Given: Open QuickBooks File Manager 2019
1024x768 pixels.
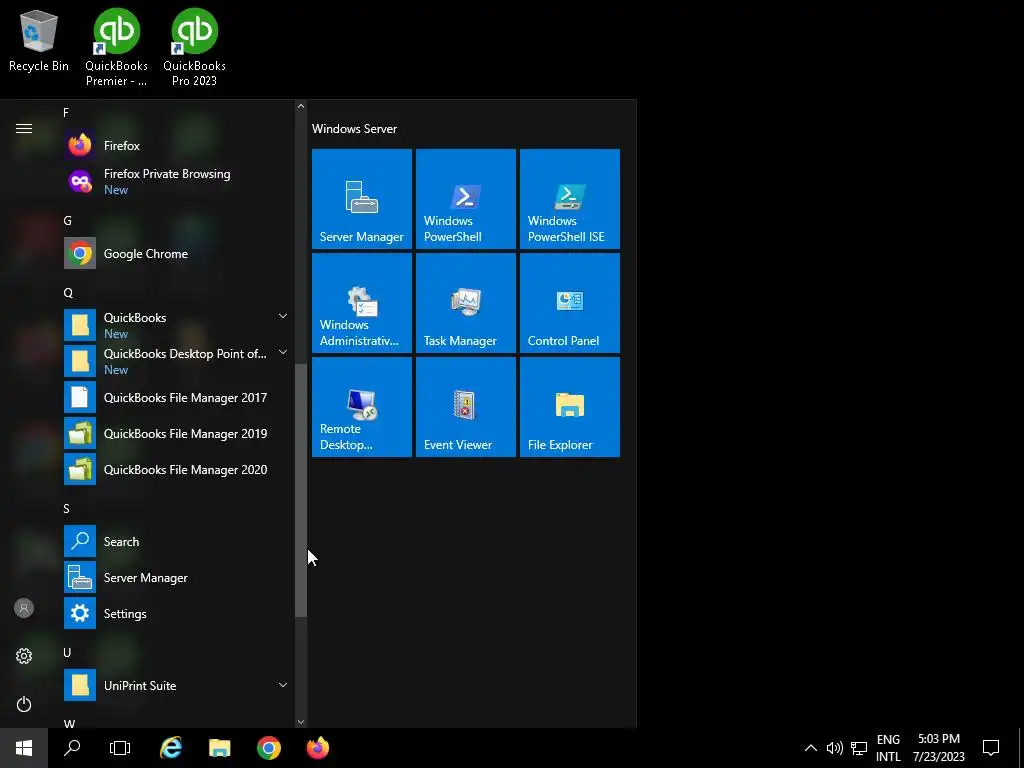Looking at the screenshot, I should pos(176,434).
